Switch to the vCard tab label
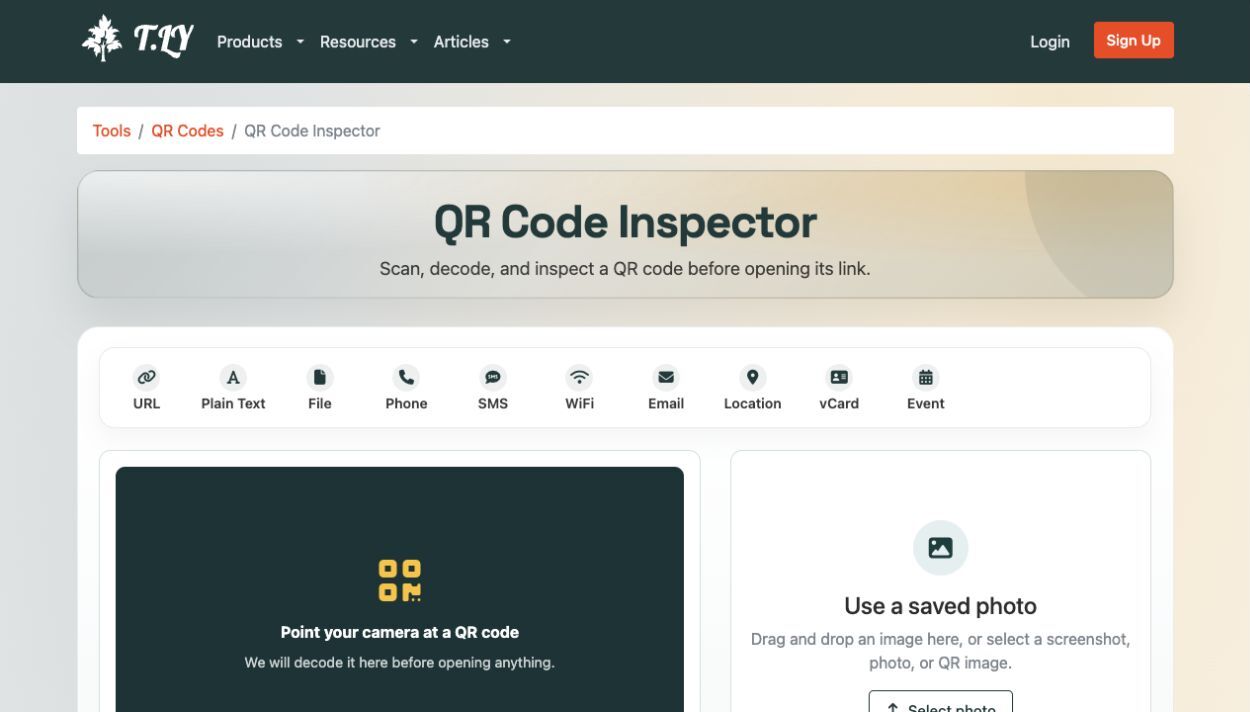This screenshot has width=1250, height=712. [839, 403]
